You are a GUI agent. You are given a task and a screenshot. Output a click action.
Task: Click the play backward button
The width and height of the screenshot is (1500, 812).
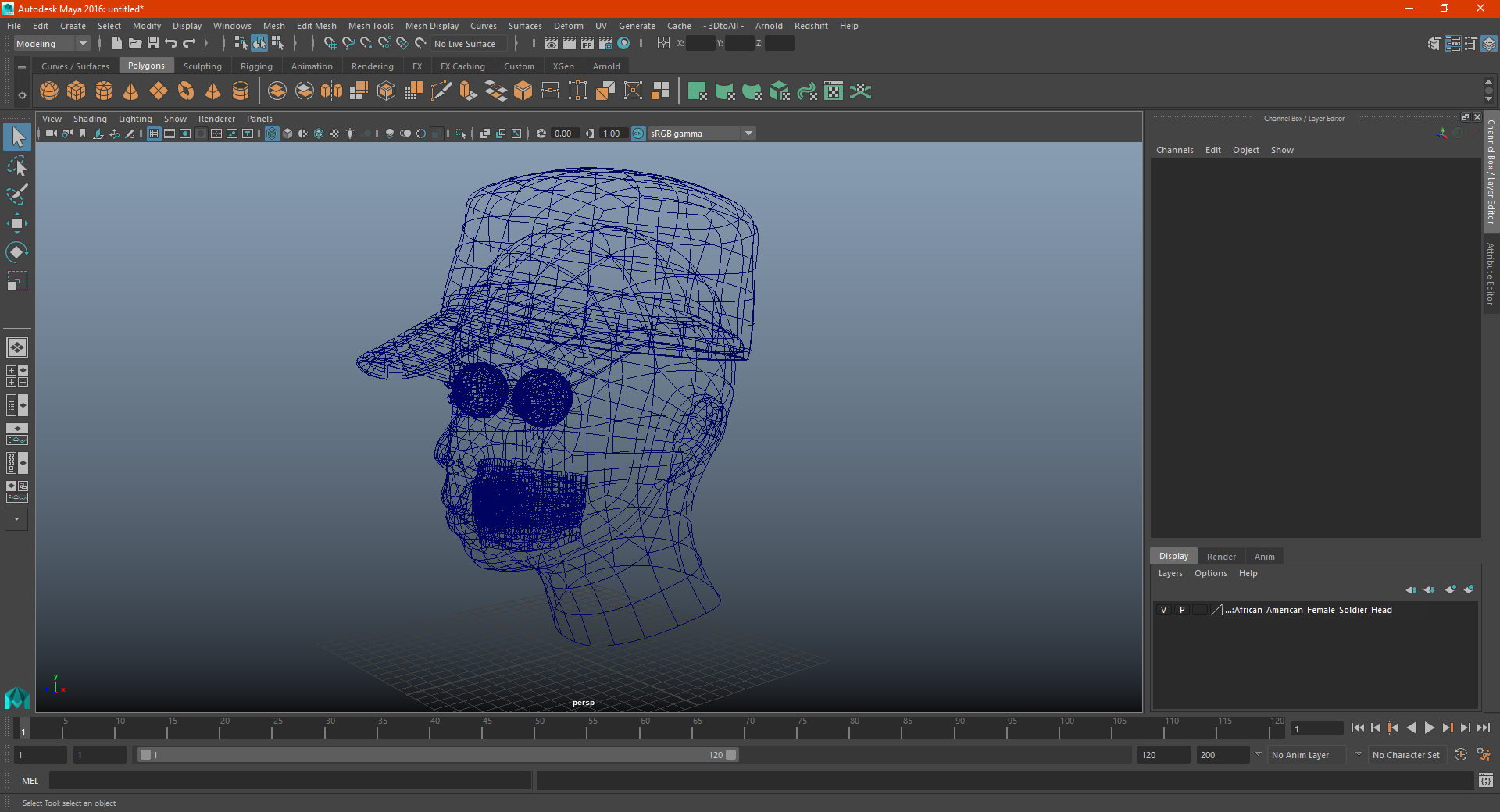1412,728
